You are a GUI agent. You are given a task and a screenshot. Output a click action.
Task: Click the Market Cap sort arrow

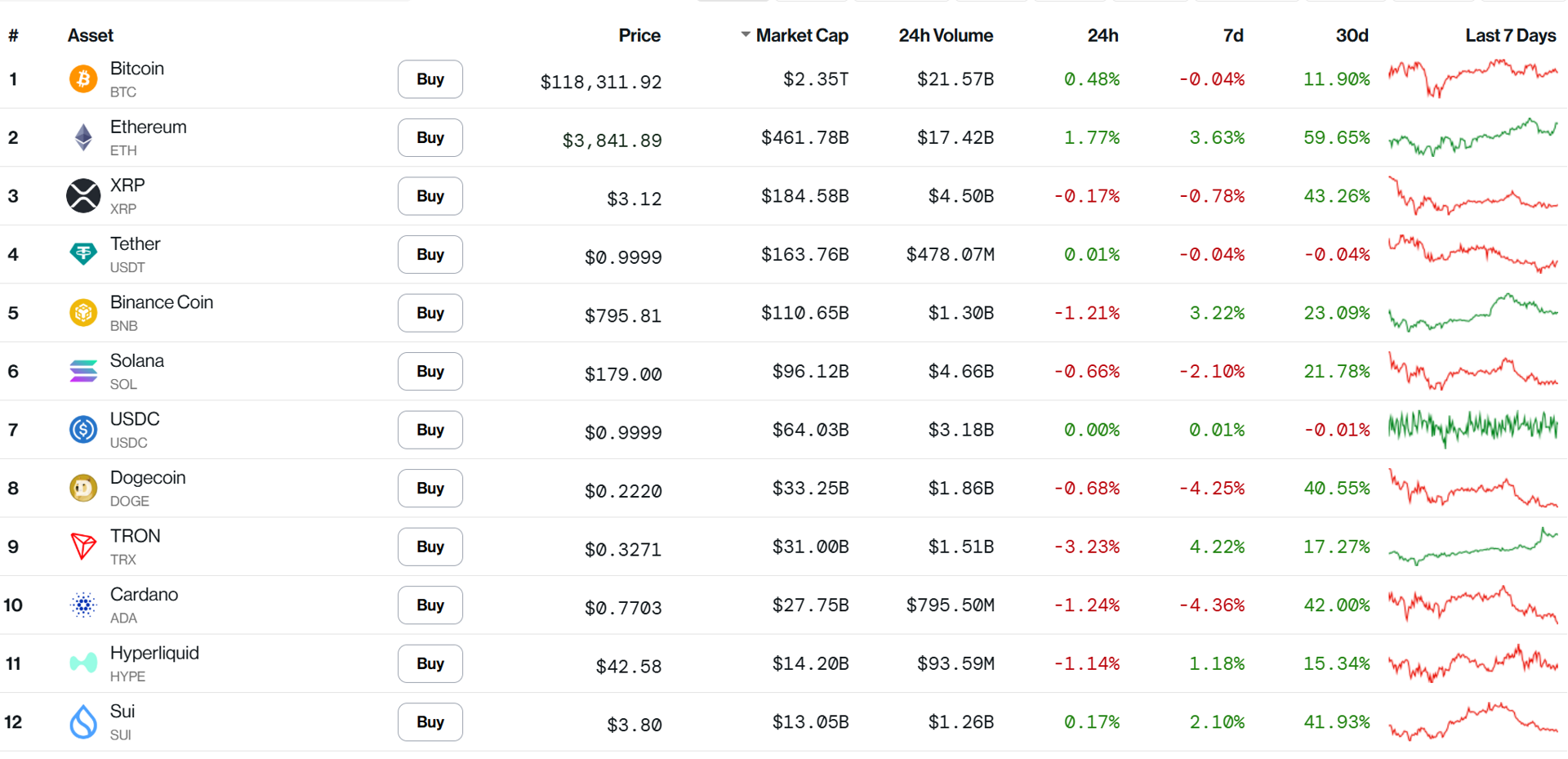(x=746, y=35)
